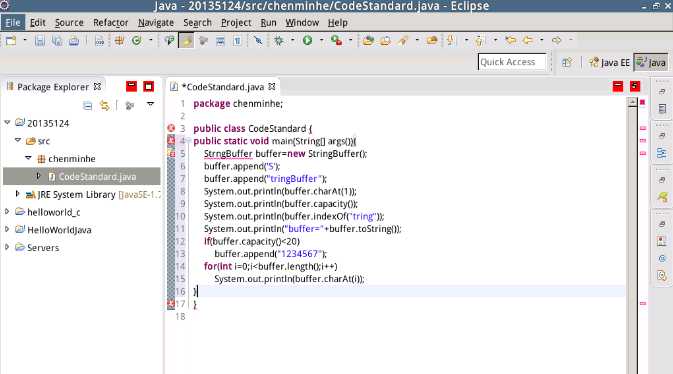673x374 pixels.
Task: Click the Debug bug toolbar icon
Action: (x=279, y=41)
